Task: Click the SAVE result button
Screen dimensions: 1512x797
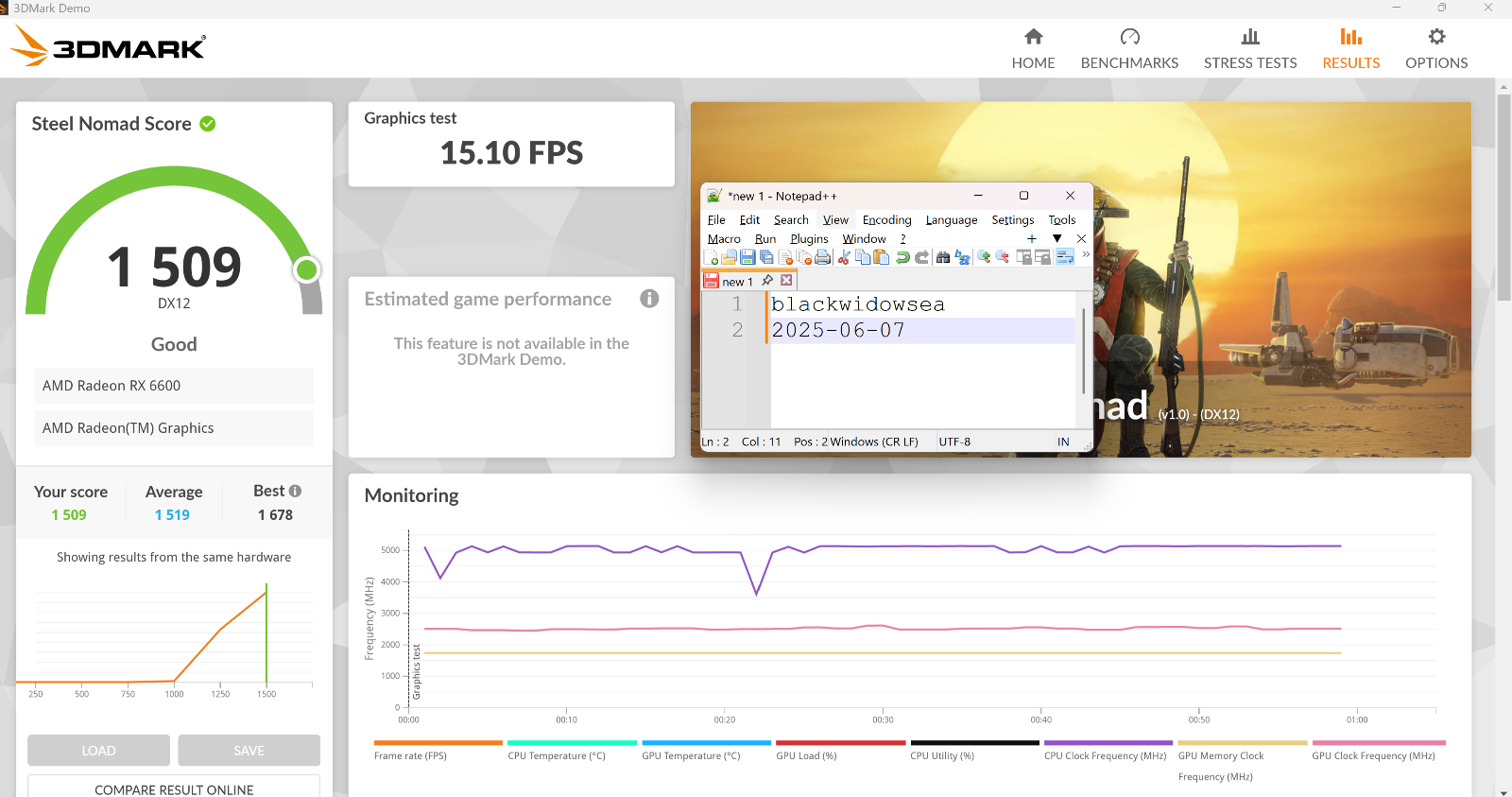Action: tap(249, 750)
